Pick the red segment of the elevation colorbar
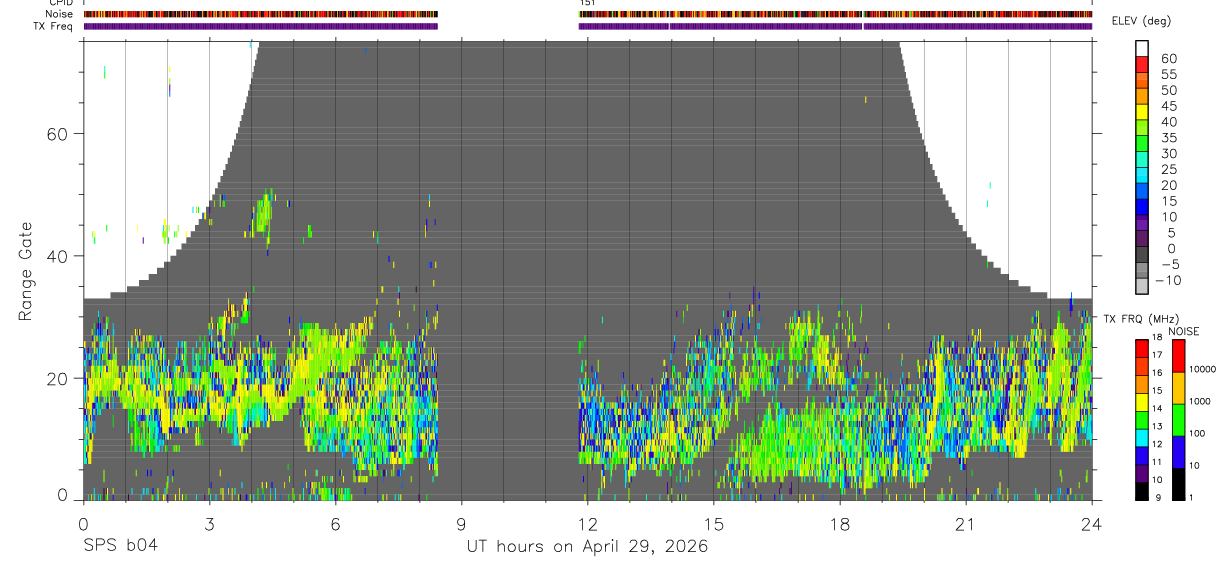This screenshot has width=1228, height=567. (1142, 64)
